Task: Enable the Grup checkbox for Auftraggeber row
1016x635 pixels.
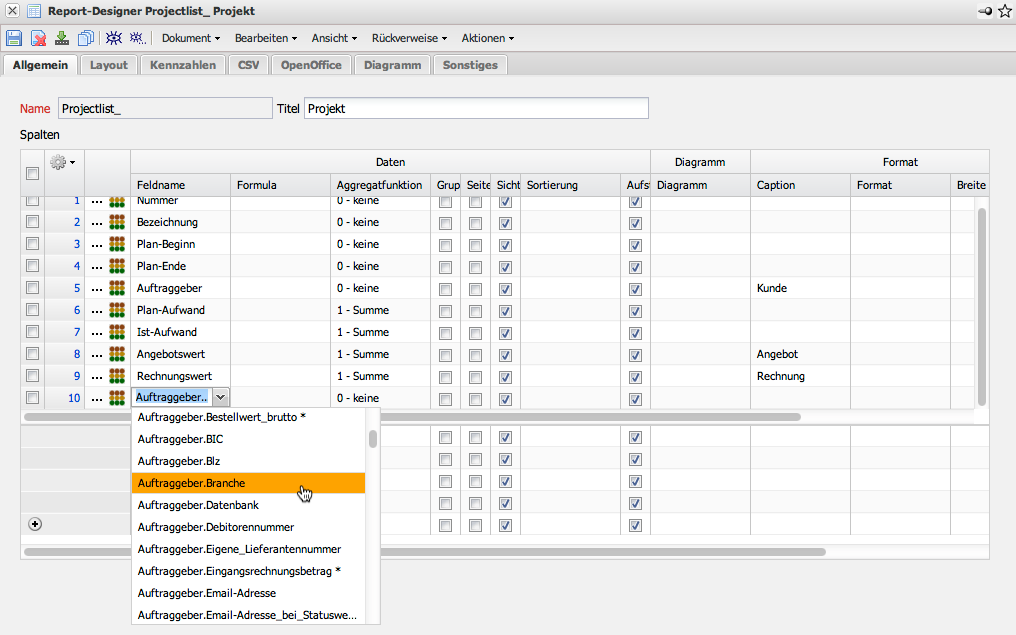Action: (445, 288)
